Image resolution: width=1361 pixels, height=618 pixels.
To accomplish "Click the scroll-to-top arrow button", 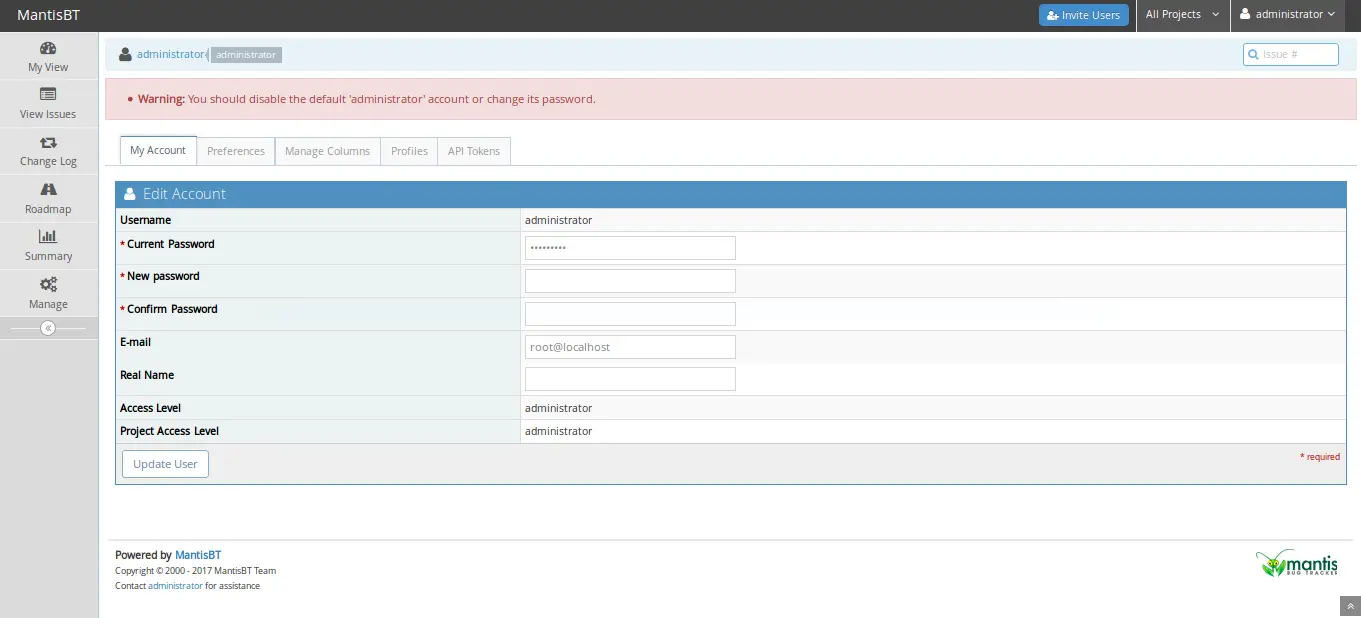I will [1350, 606].
